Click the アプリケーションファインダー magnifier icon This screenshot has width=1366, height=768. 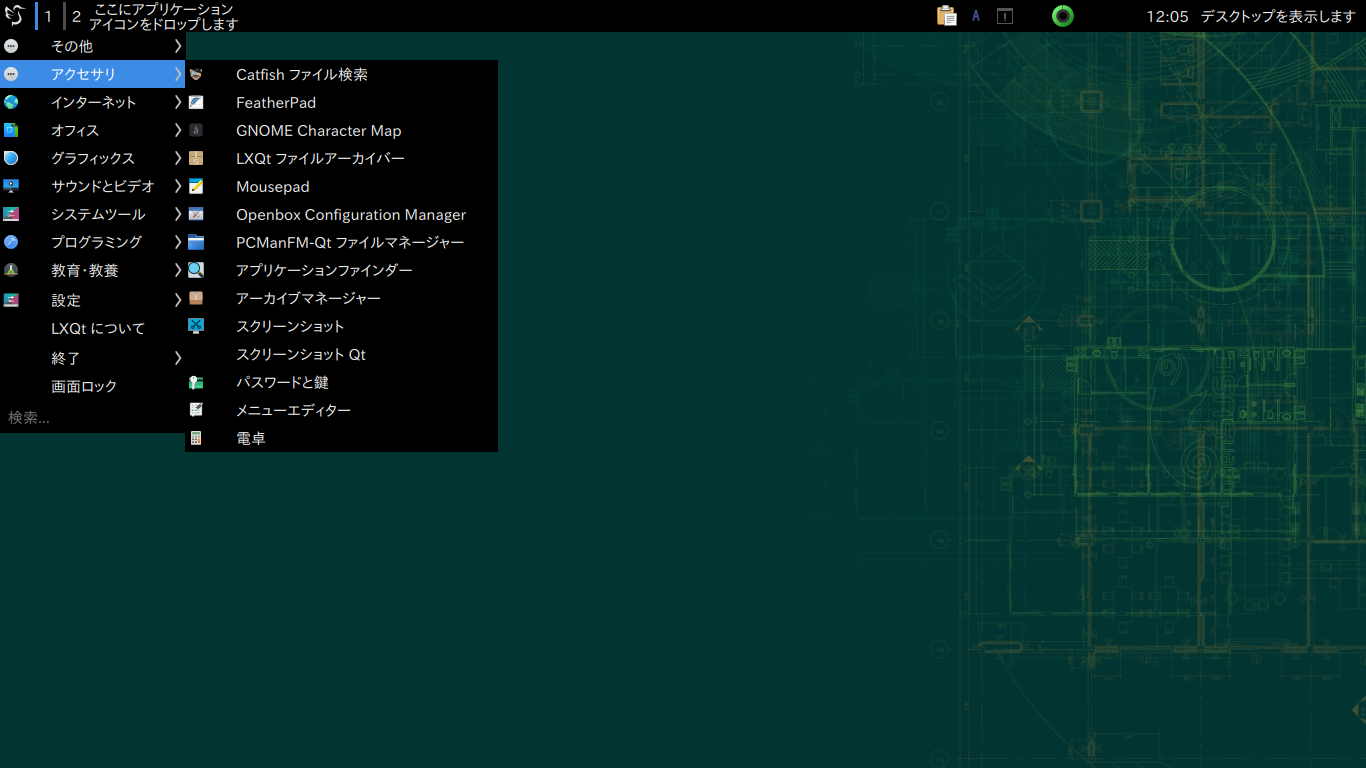point(196,270)
